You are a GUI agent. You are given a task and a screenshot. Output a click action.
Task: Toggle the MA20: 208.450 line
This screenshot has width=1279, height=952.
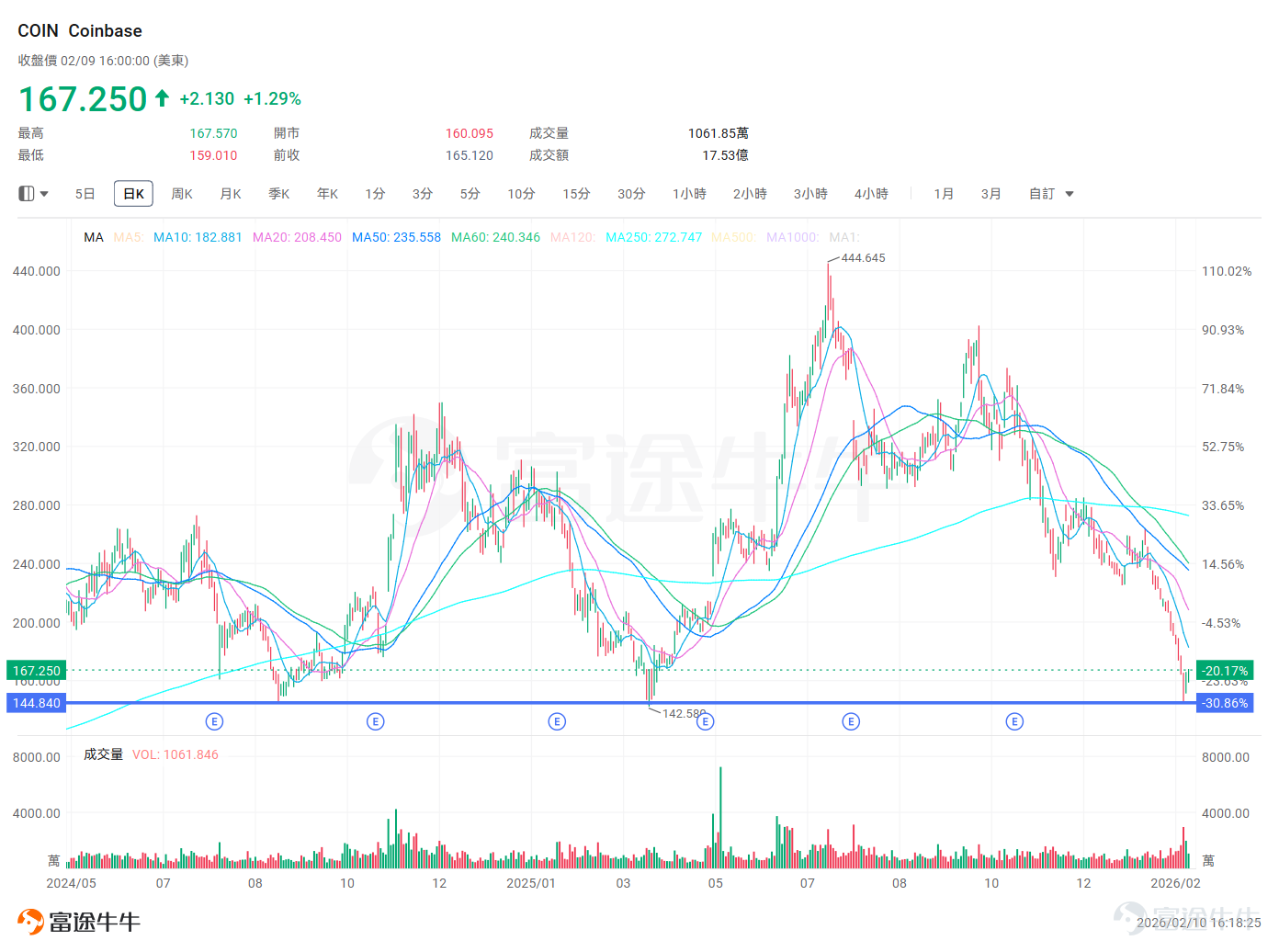(x=297, y=237)
